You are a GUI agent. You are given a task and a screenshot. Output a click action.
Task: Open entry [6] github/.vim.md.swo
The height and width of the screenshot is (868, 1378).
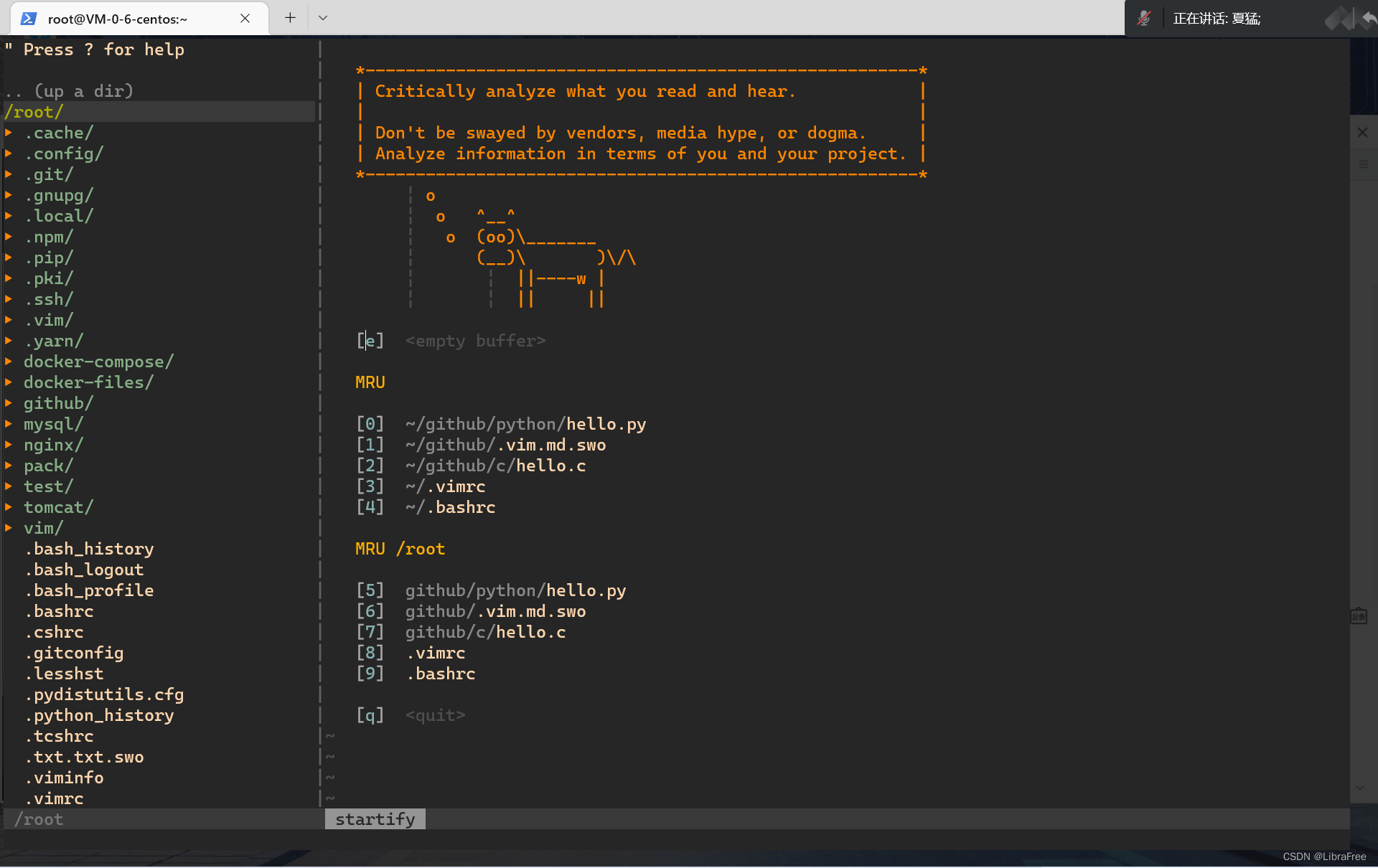click(471, 611)
